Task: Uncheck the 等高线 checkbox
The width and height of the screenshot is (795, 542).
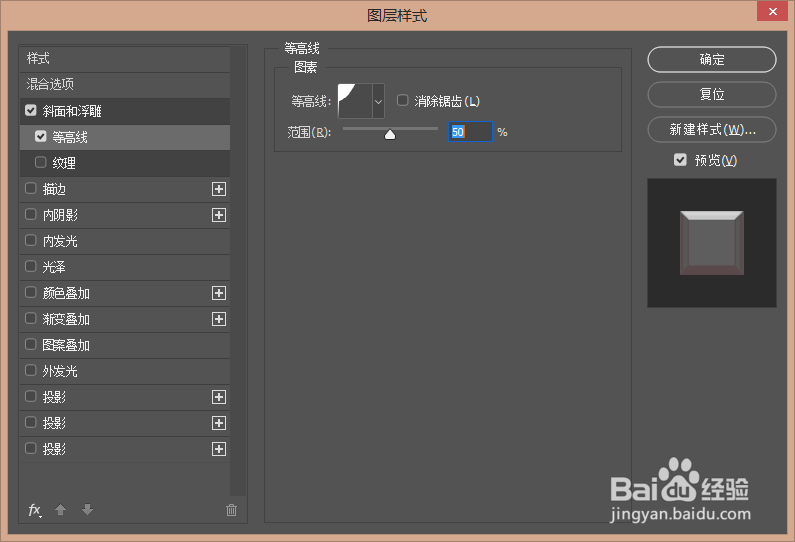Action: pos(41,136)
